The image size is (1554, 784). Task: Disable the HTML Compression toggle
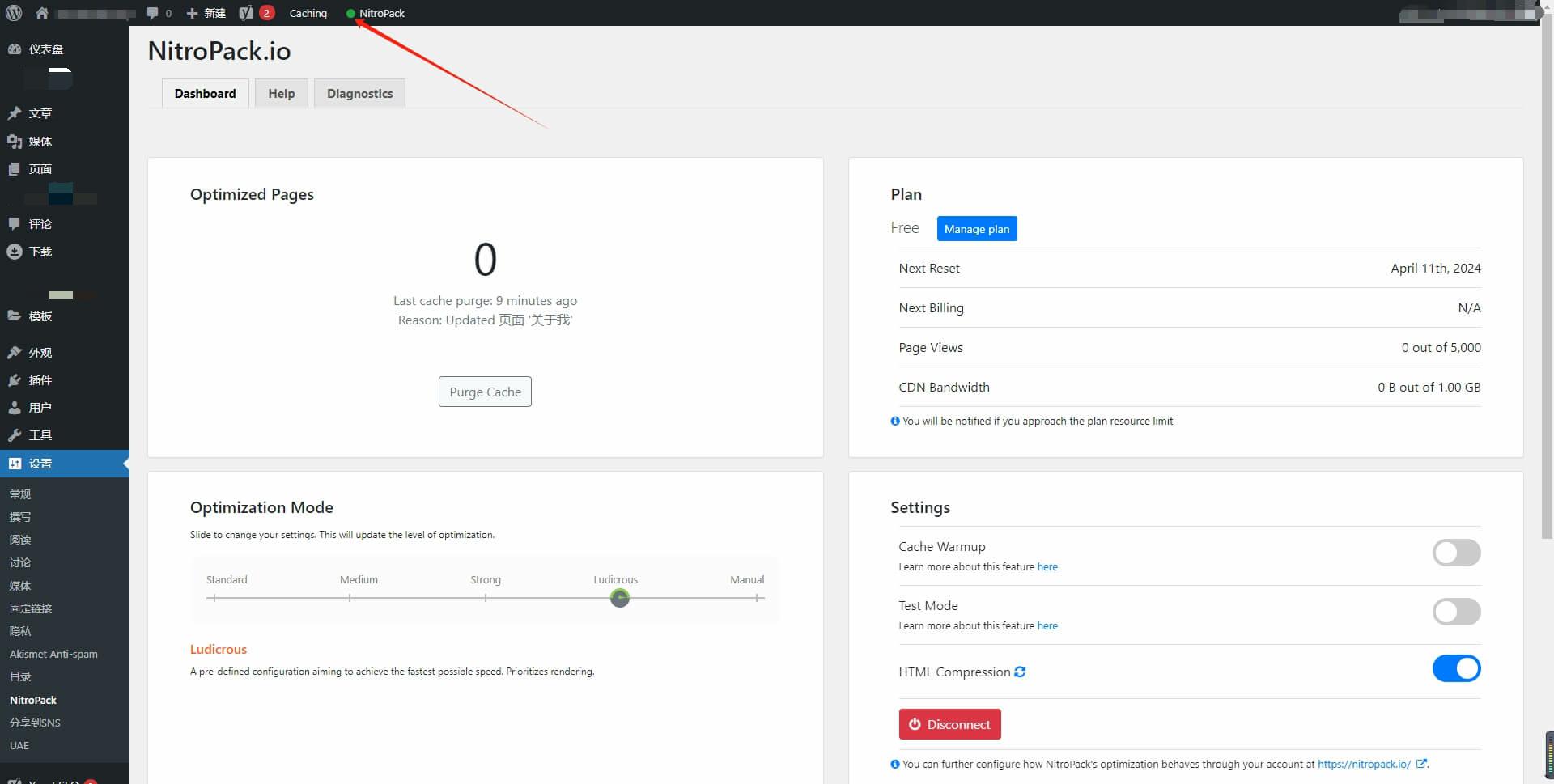(1456, 669)
